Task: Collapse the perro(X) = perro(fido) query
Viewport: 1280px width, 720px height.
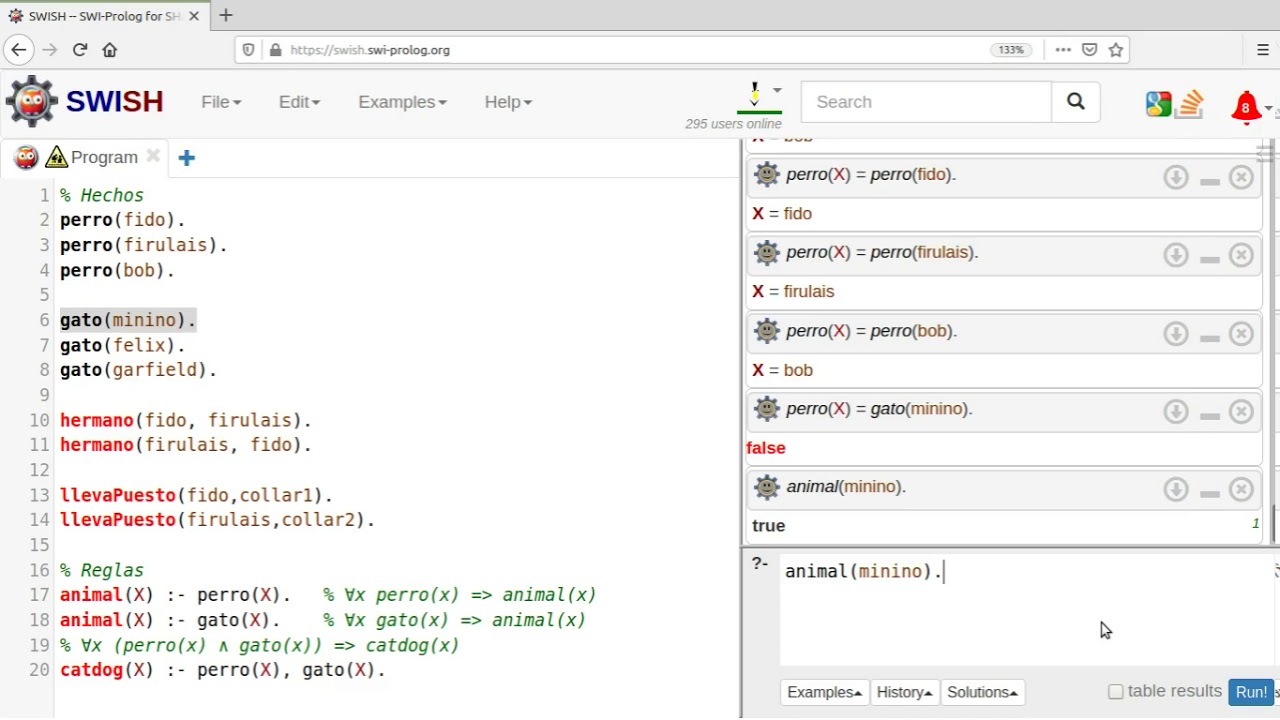Action: (1209, 181)
